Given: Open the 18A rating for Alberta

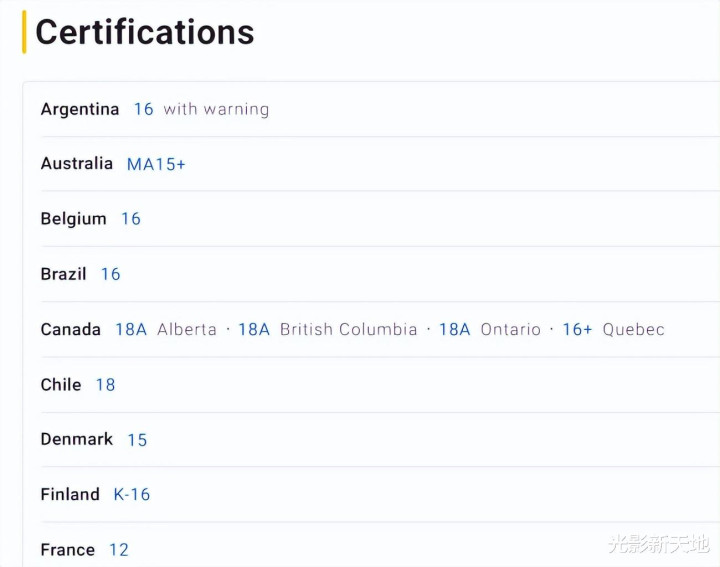Looking at the screenshot, I should tap(131, 329).
